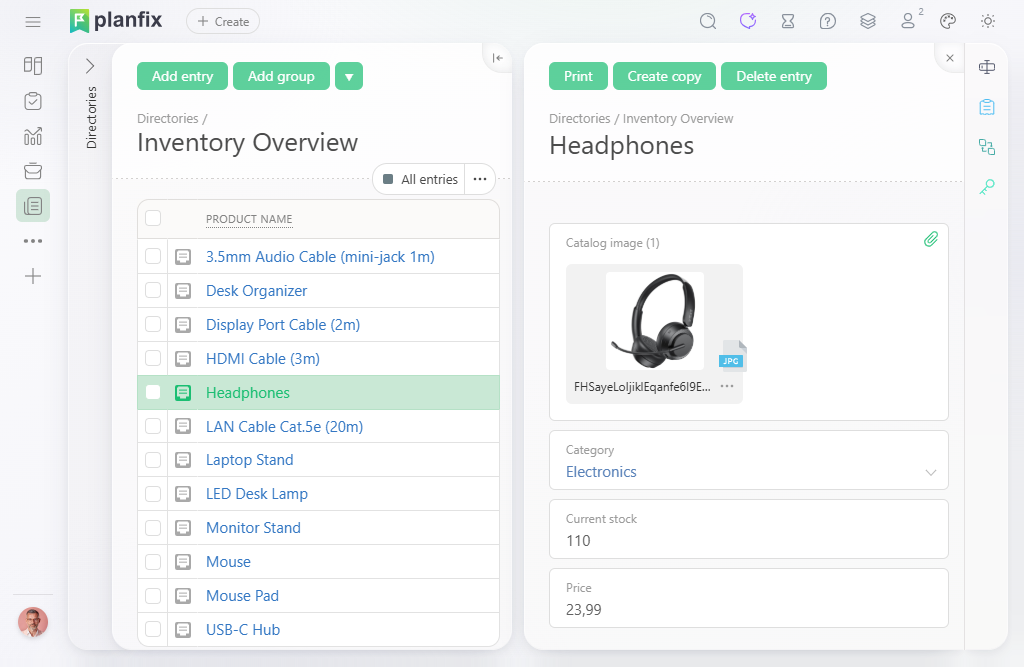
Task: Open the entry icon for Mouse Pad row
Action: coord(183,596)
